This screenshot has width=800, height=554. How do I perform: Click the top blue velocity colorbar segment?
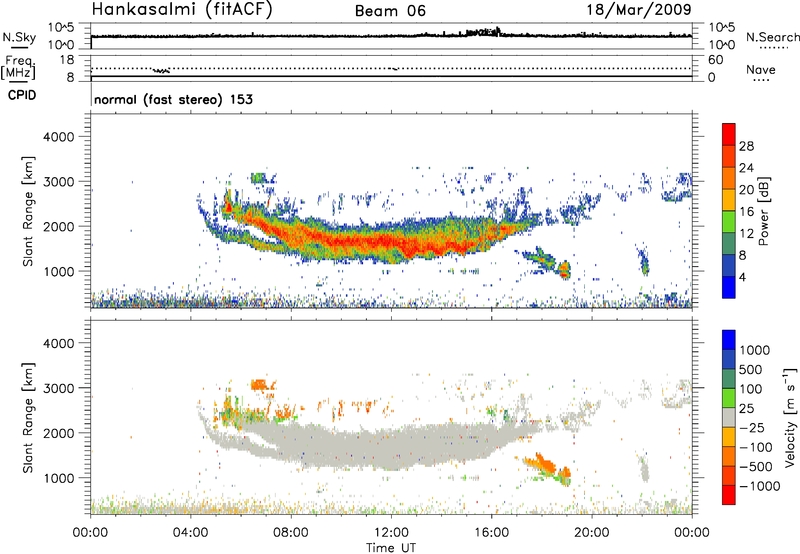pyautogui.click(x=729, y=340)
